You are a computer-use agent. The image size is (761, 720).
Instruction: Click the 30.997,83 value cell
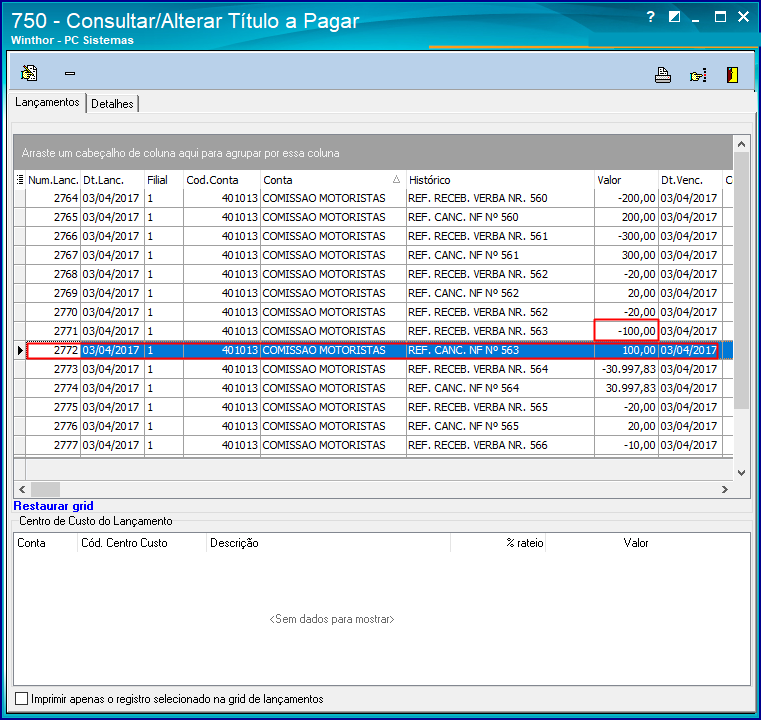coord(626,388)
